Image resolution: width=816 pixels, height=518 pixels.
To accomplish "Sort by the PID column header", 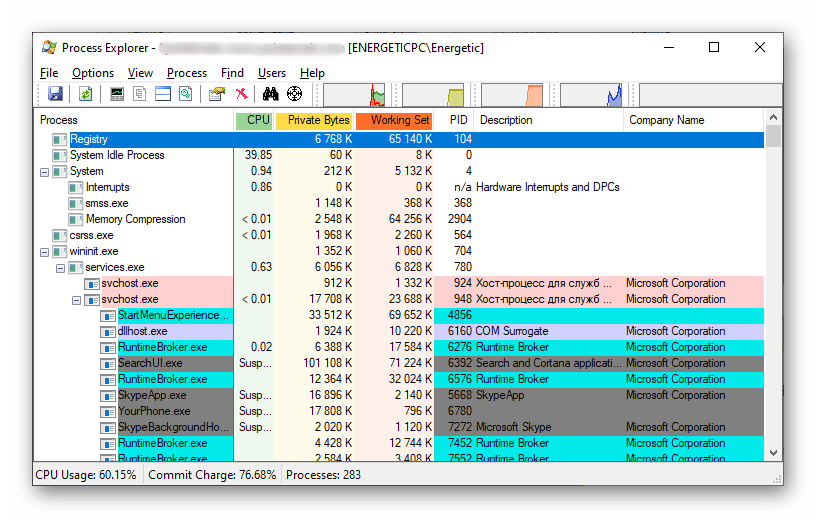I will (x=454, y=120).
